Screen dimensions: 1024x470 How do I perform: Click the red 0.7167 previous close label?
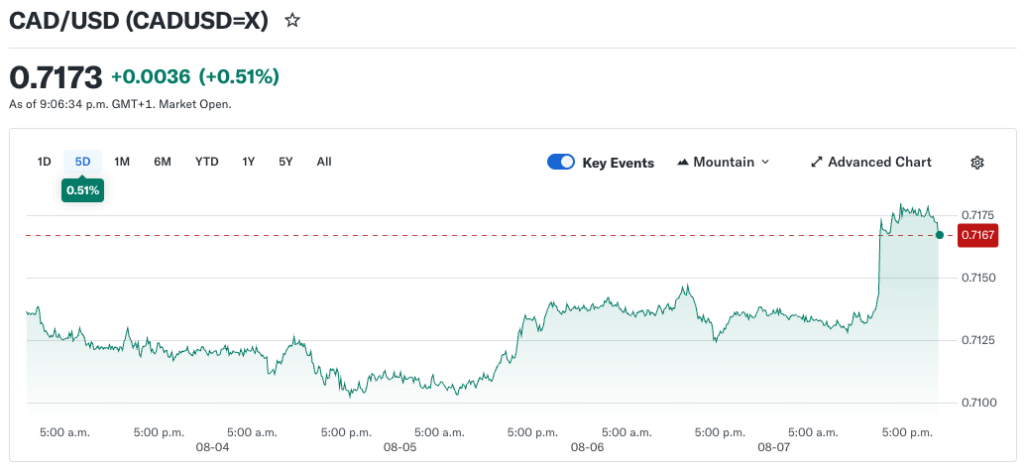click(x=978, y=235)
